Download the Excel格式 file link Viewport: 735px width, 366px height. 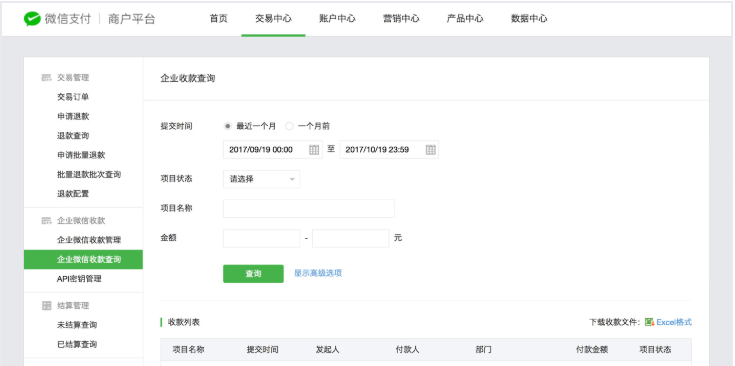pyautogui.click(x=674, y=322)
